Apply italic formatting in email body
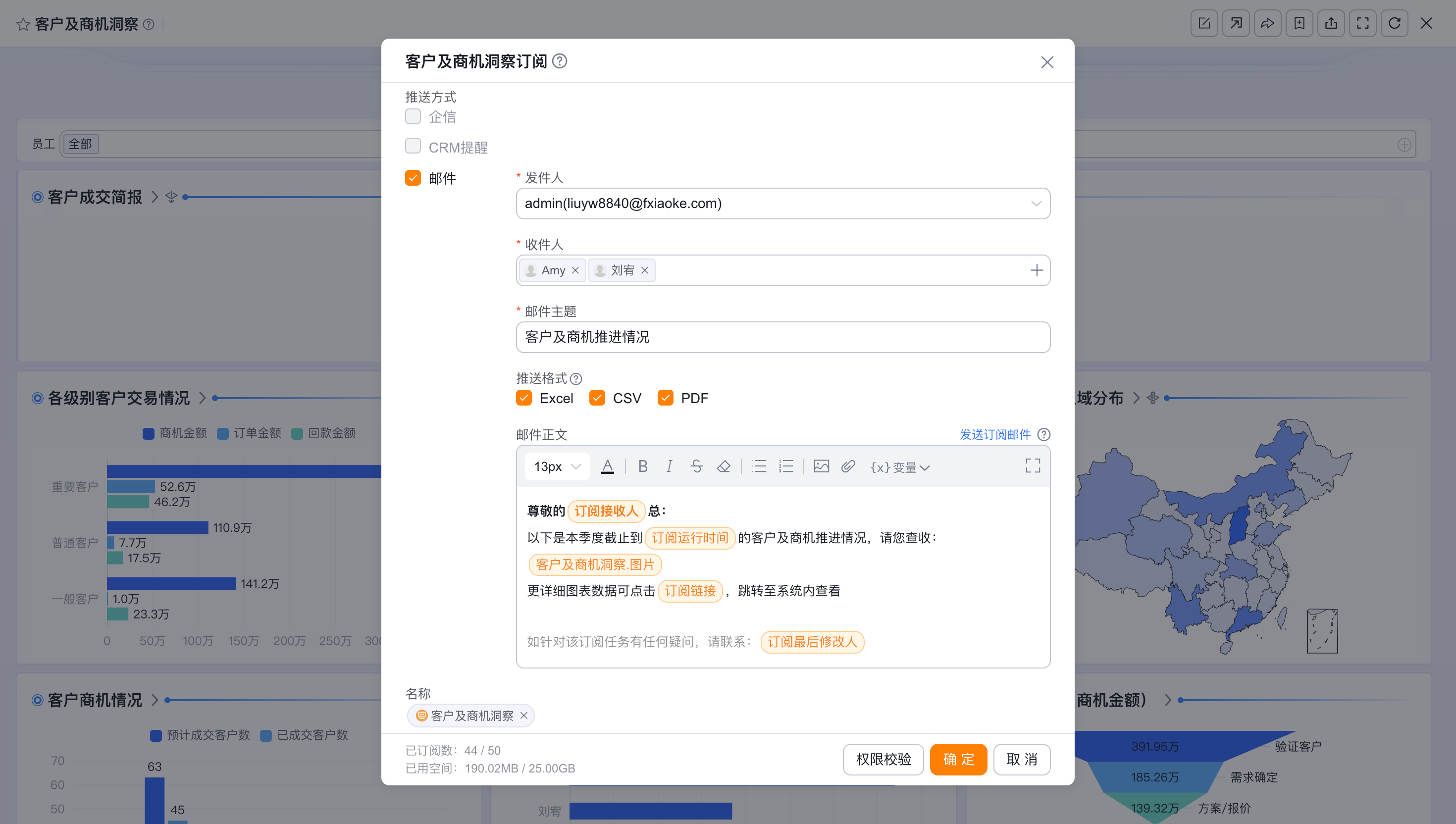The image size is (1456, 824). (x=670, y=466)
